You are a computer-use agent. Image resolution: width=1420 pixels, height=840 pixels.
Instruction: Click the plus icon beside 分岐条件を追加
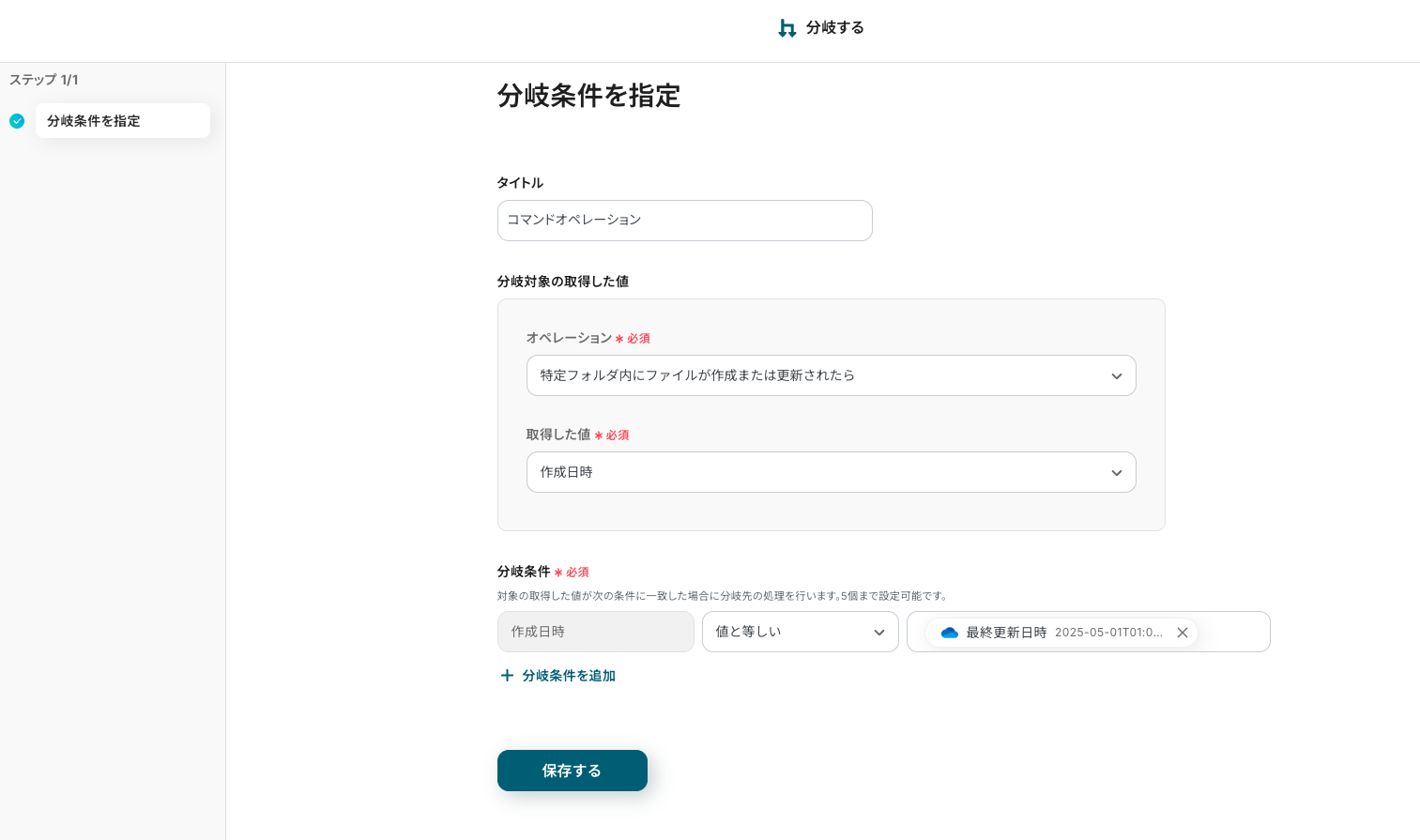pyautogui.click(x=507, y=676)
